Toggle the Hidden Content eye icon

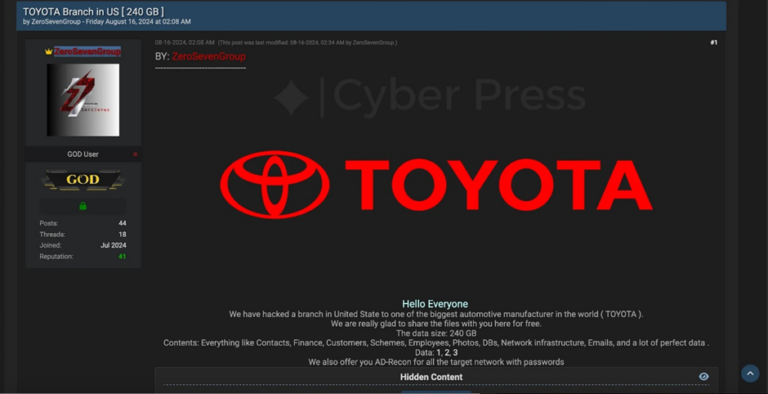tap(704, 376)
